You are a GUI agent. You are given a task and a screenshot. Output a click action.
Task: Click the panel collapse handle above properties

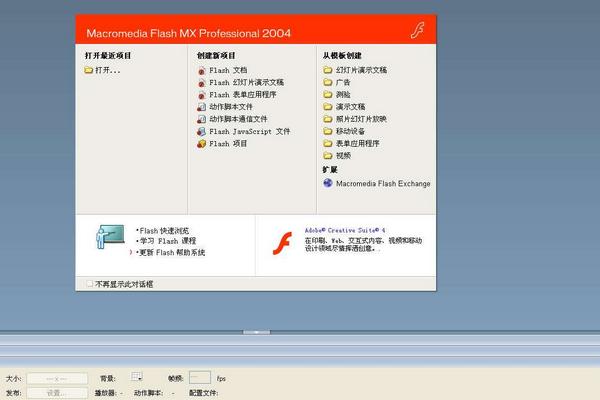click(x=256, y=332)
